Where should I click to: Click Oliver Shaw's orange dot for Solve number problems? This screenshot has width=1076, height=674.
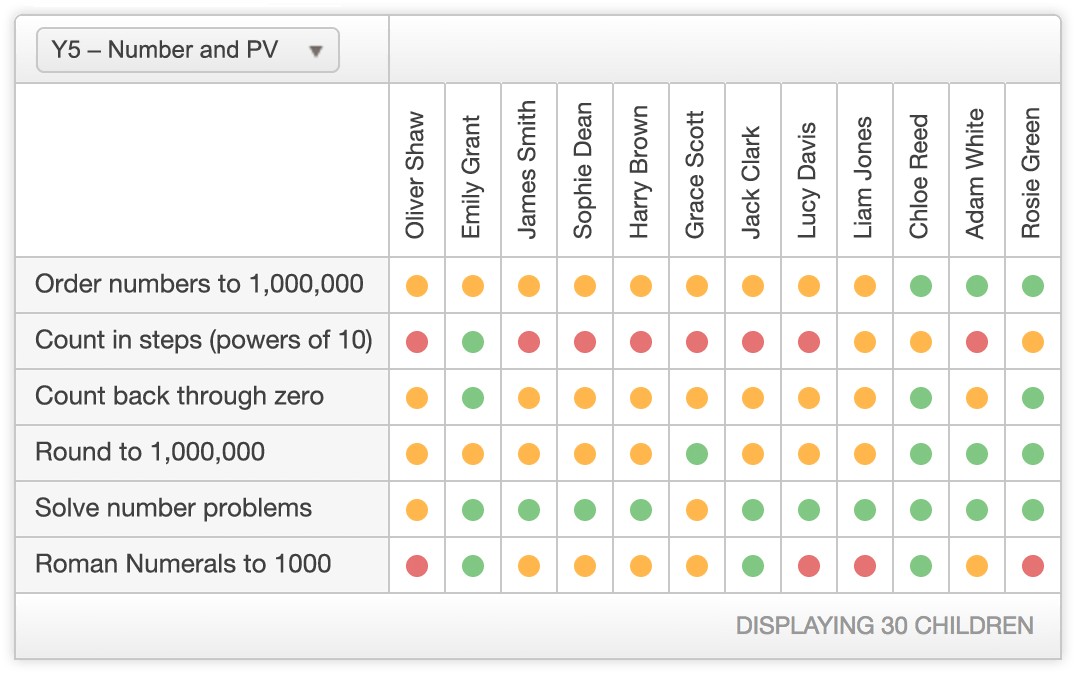417,510
